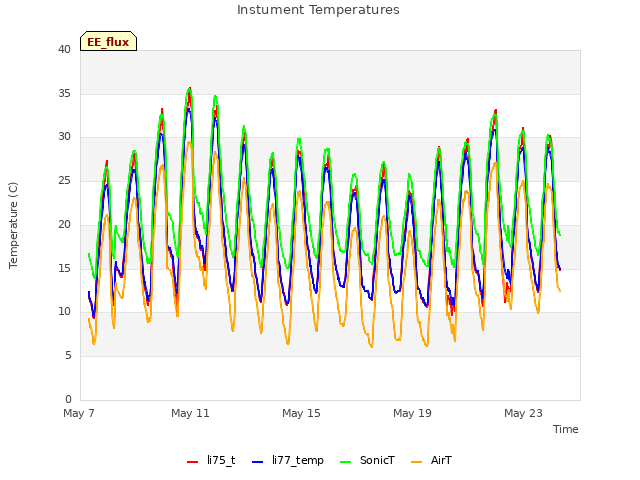Click the 15 y-axis tick value
Screen dimensions: 640x480
pos(64,268)
